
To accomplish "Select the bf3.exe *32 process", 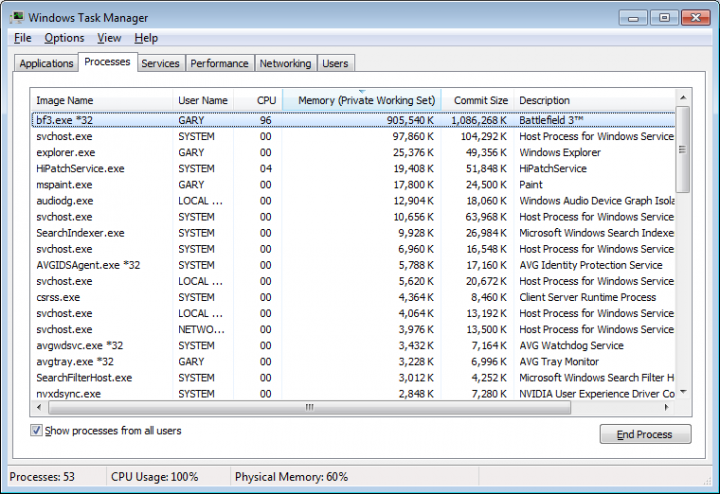I will tap(353, 120).
